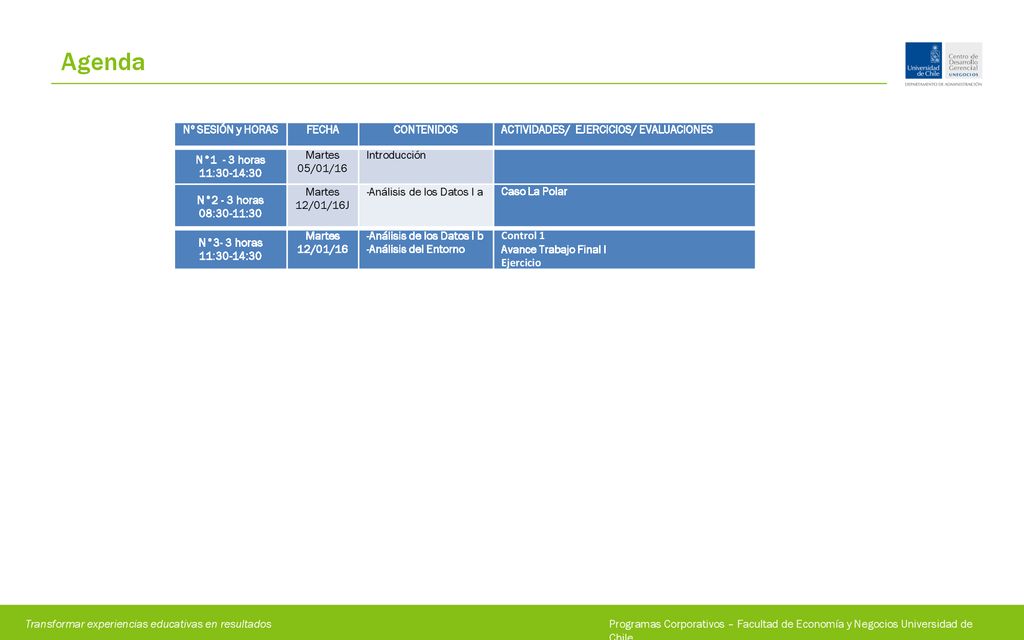The image size is (1024, 640).
Task: Click the Centro de Desarrollo Gerencial logo
Action: 963,61
